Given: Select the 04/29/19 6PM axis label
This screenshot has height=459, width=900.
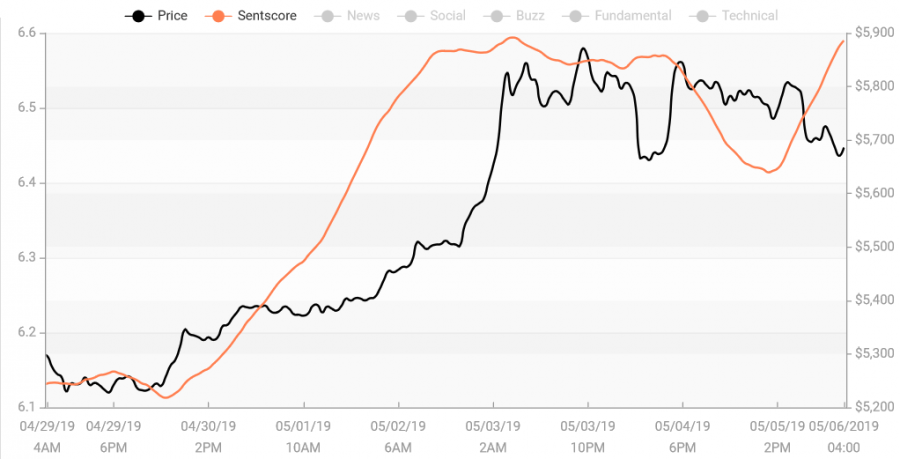Looking at the screenshot, I should pos(113,437).
